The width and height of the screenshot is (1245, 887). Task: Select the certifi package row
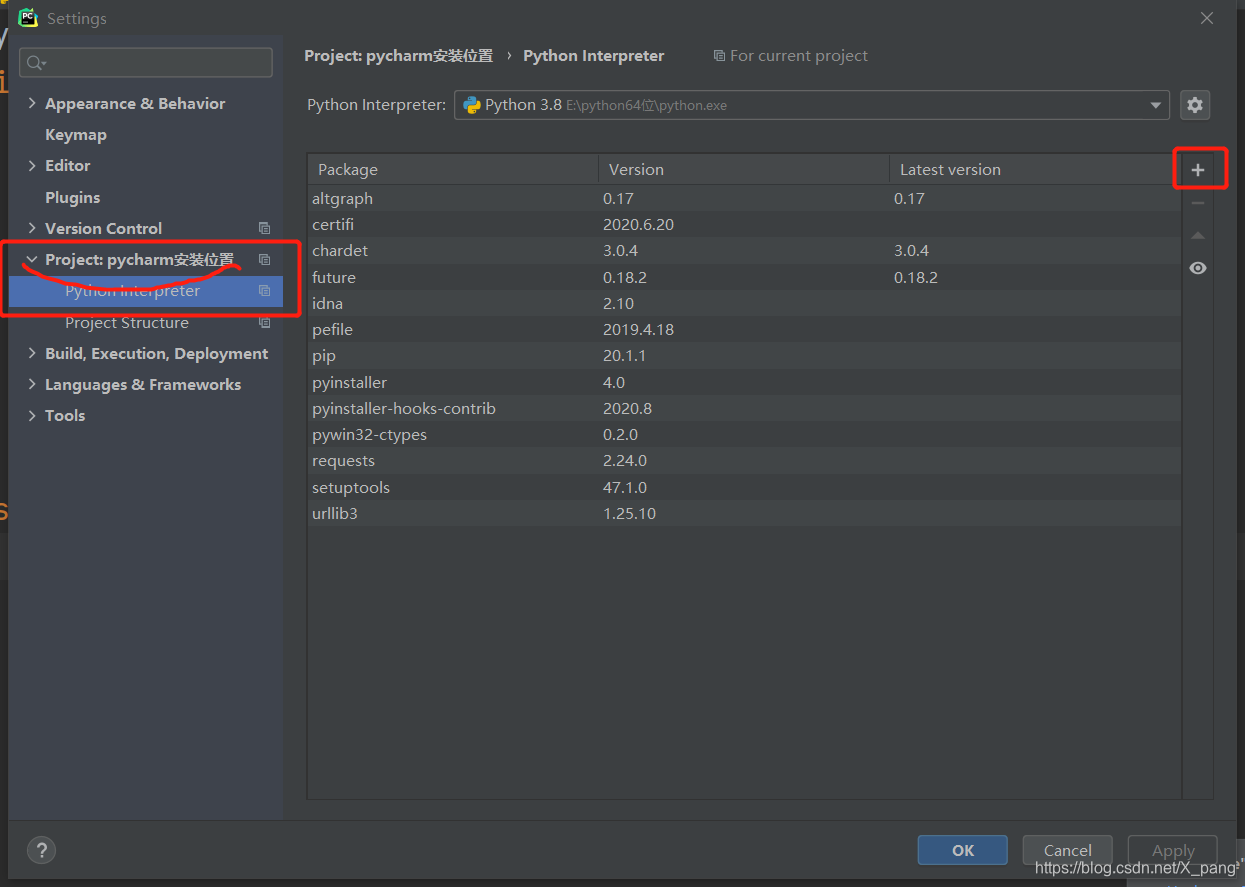(744, 224)
